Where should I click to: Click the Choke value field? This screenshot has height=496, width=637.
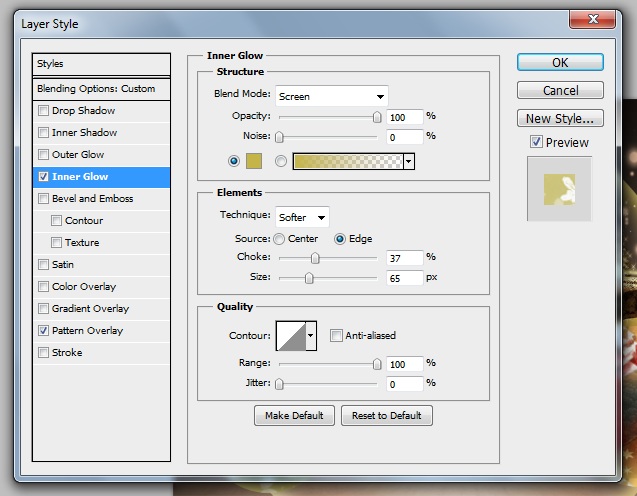[x=405, y=258]
